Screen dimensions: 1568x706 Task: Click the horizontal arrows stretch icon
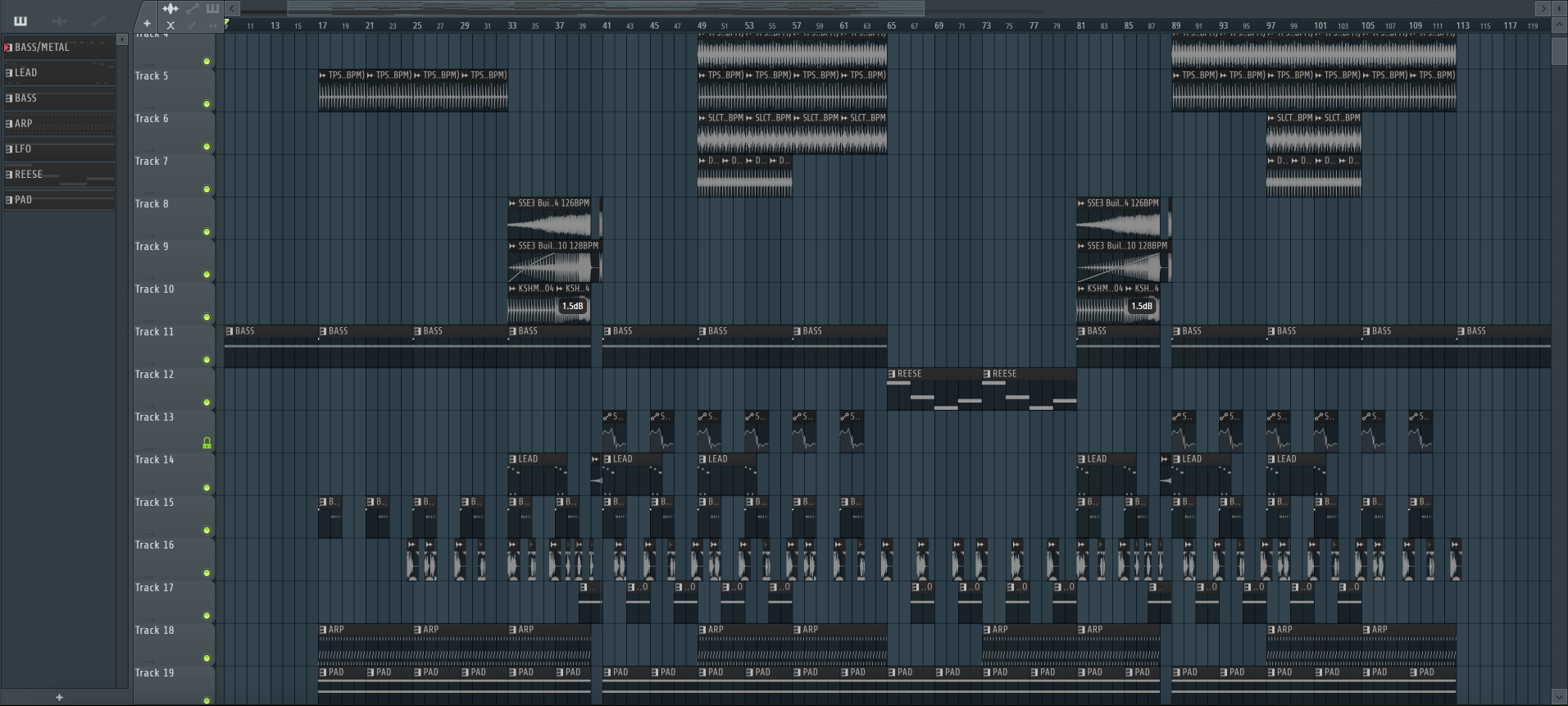213,25
